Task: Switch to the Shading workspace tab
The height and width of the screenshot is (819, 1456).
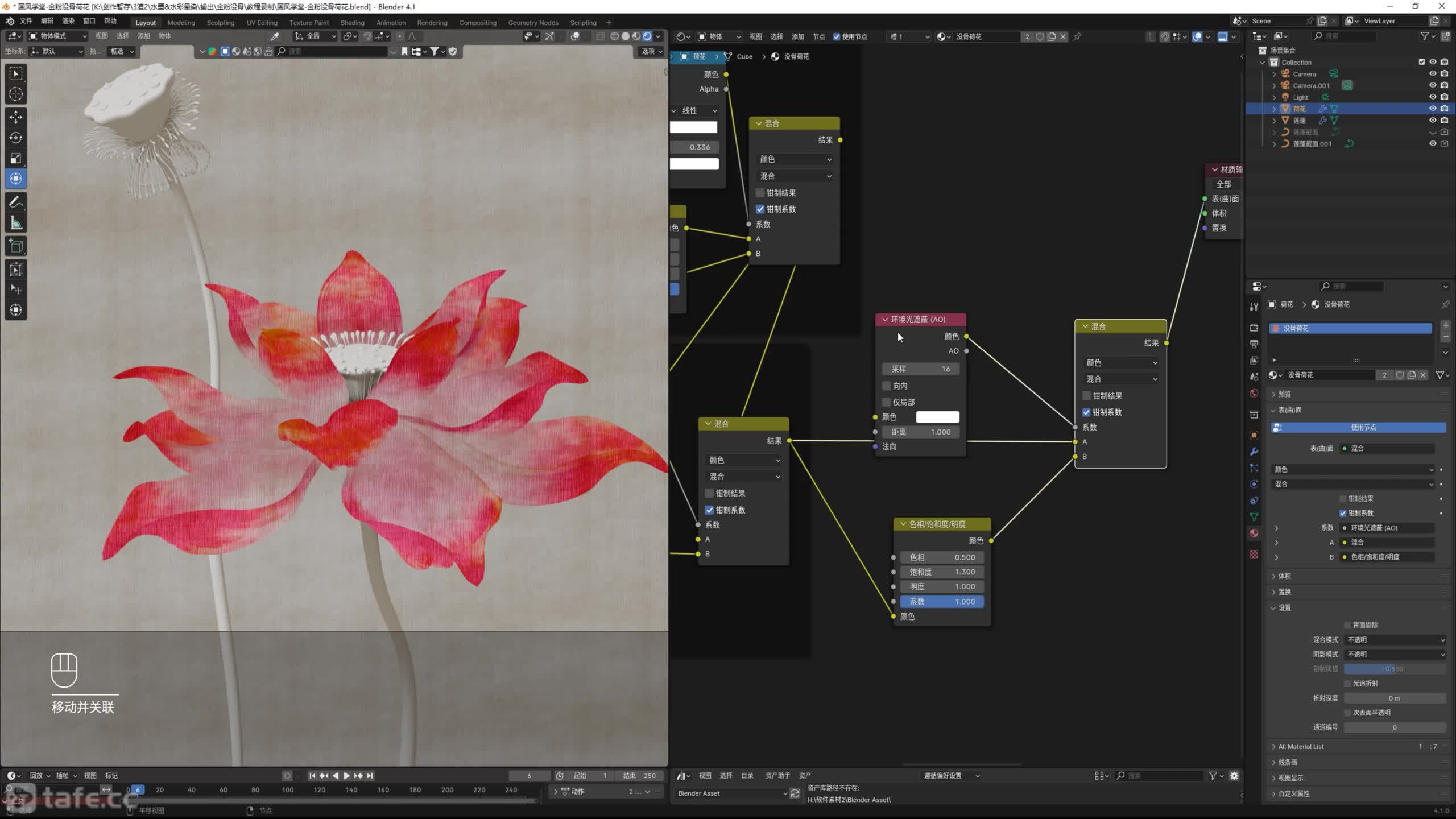Action: [x=352, y=23]
